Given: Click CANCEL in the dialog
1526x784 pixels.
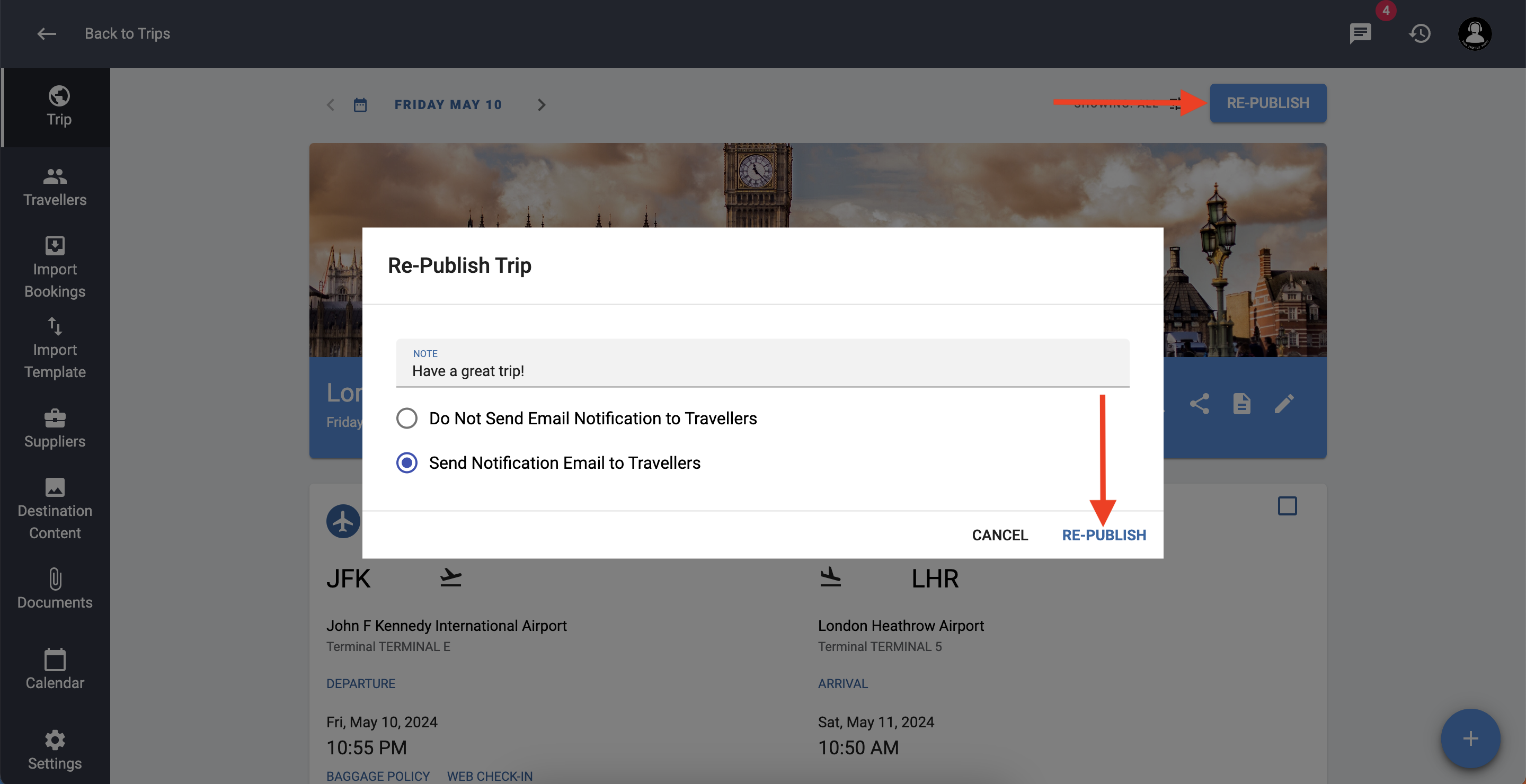Looking at the screenshot, I should point(999,534).
